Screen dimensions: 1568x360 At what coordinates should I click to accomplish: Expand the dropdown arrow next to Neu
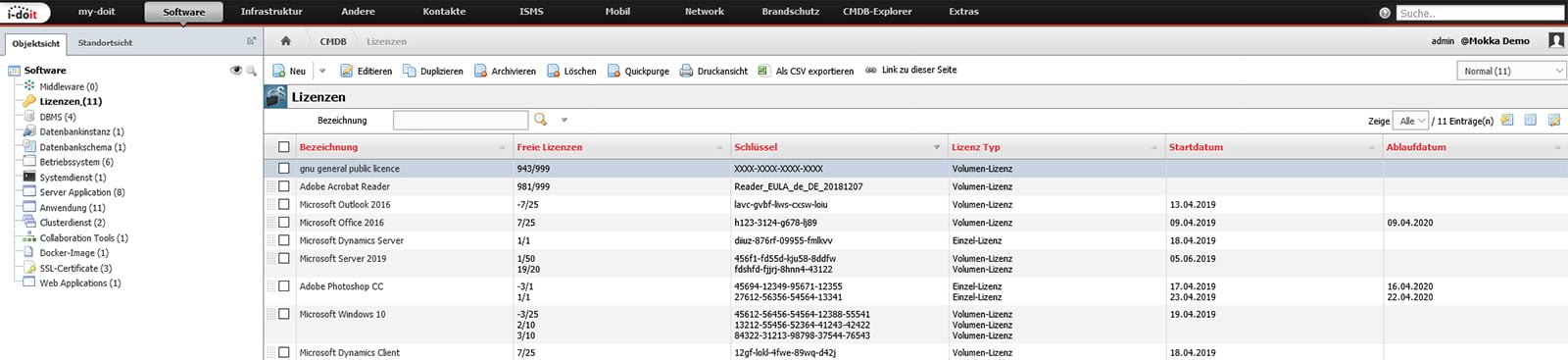coord(321,71)
